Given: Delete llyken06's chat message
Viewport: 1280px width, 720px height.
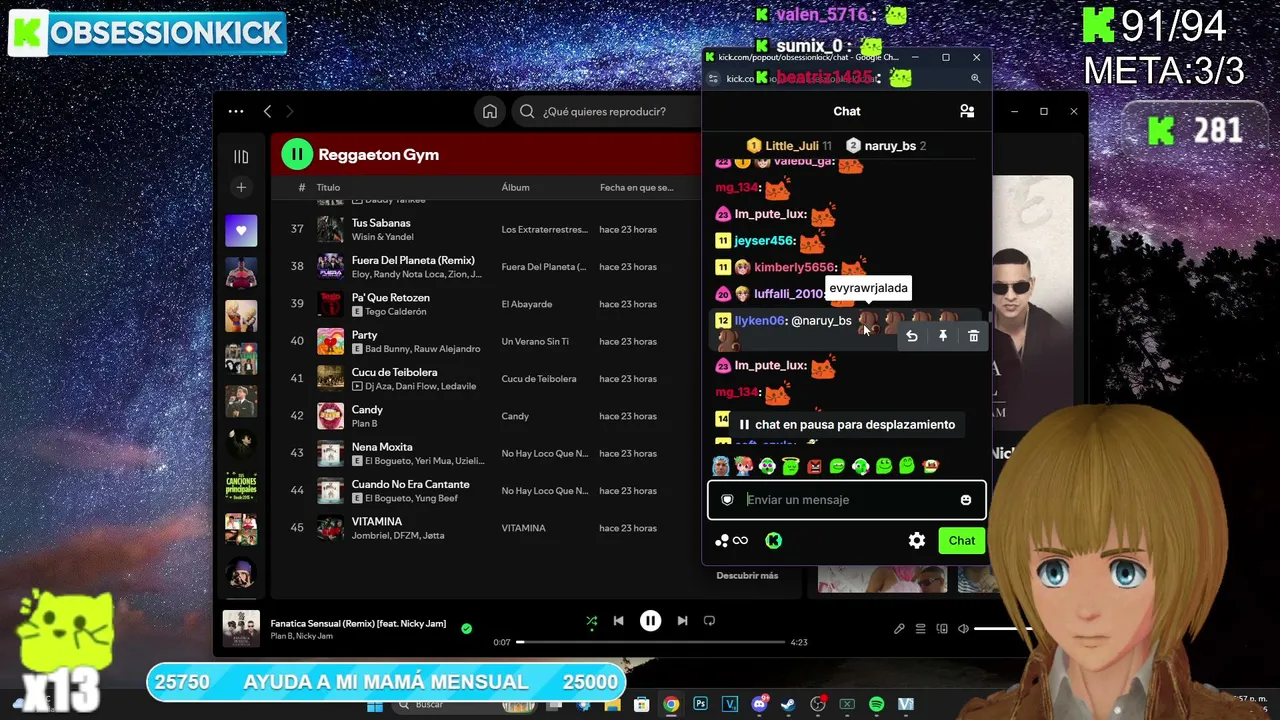Looking at the screenshot, I should pyautogui.click(x=973, y=337).
